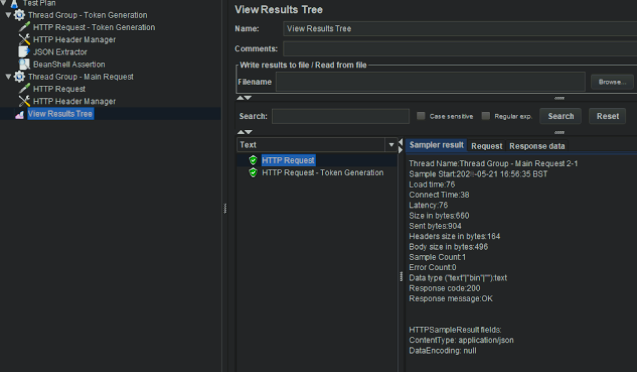The height and width of the screenshot is (372, 637).
Task: Click the Browse... button
Action: [612, 82]
